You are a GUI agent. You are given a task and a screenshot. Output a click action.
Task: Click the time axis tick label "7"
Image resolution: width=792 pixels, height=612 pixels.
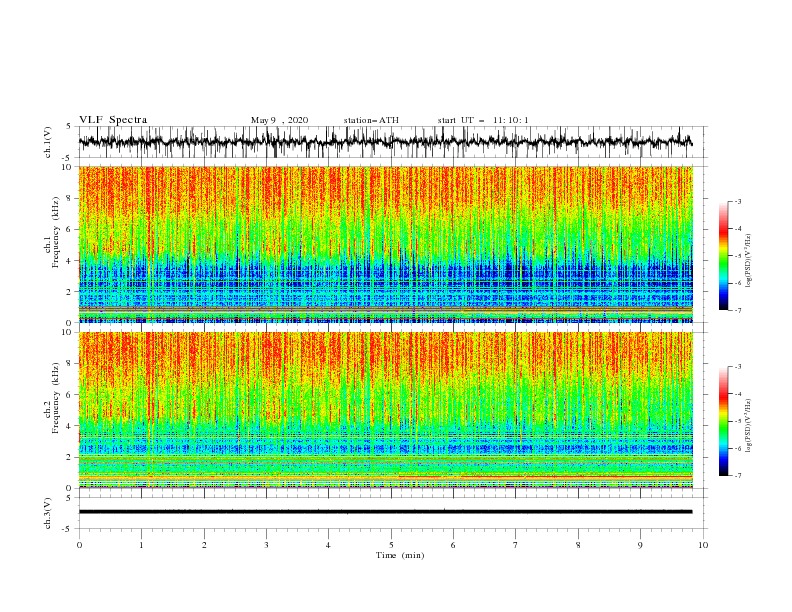(516, 545)
